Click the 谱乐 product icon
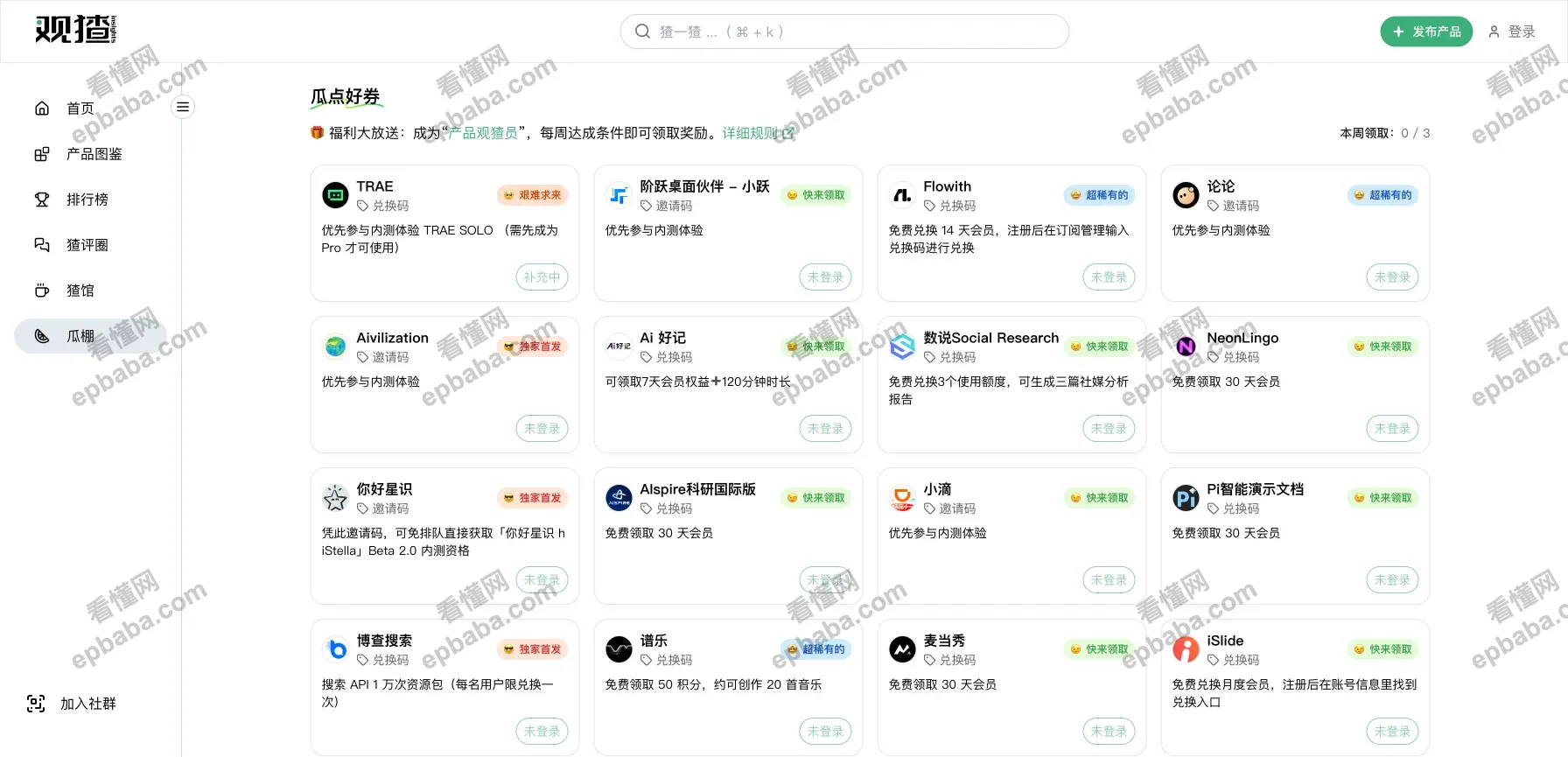 619,649
